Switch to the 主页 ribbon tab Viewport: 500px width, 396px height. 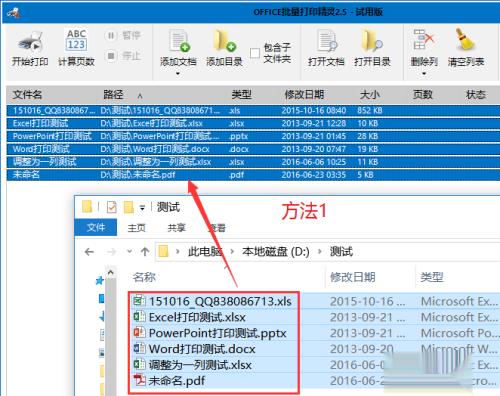(137, 228)
